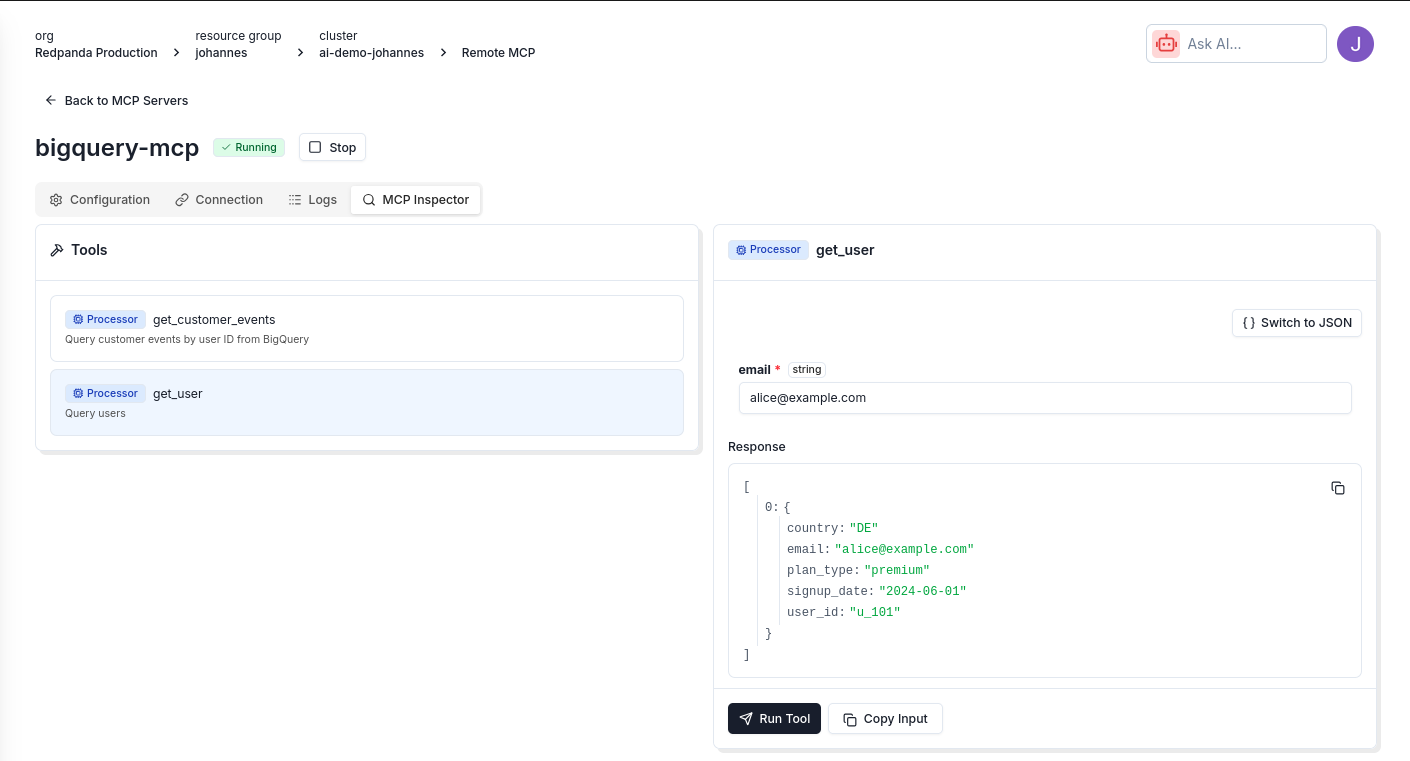This screenshot has width=1410, height=761.
Task: Click the Response label
Action: tap(757, 447)
